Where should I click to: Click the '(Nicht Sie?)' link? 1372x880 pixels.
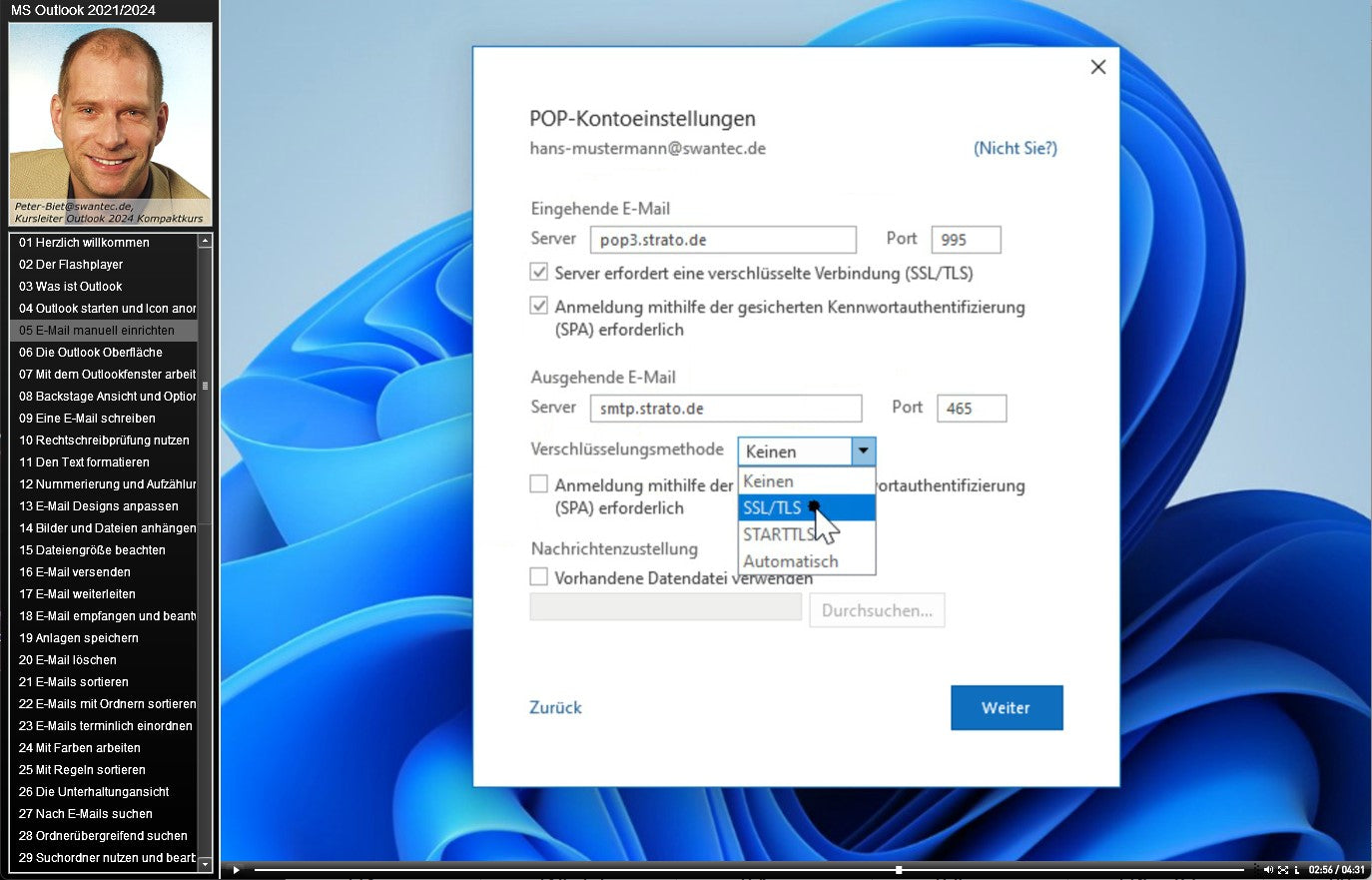(1015, 148)
